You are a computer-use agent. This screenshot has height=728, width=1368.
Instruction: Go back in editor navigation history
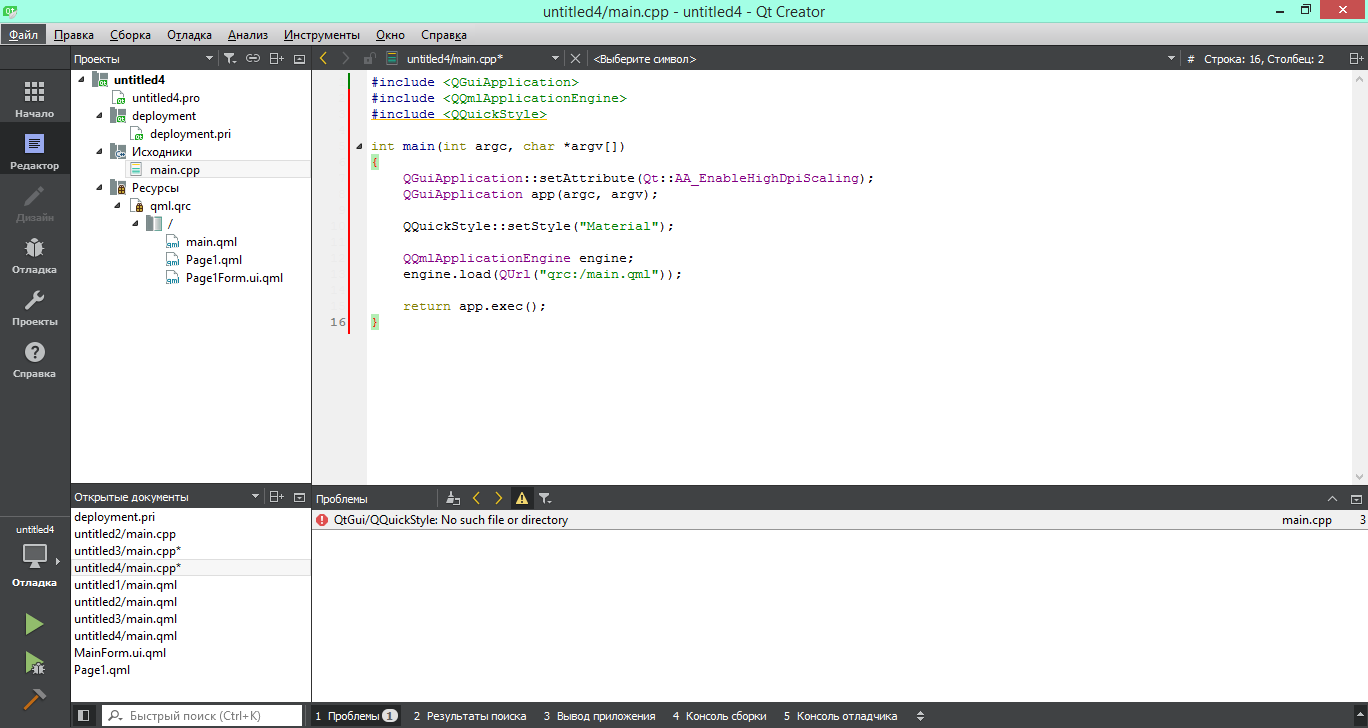(x=323, y=59)
